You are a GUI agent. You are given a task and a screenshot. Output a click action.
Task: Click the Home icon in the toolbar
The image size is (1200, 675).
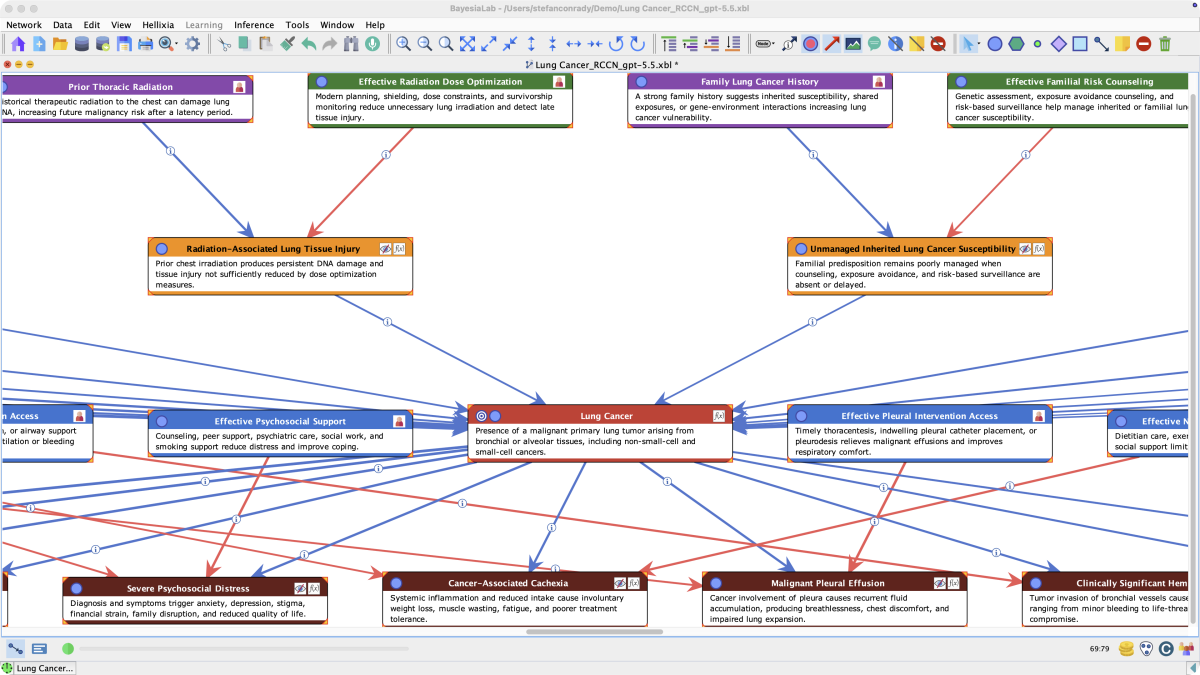point(18,44)
